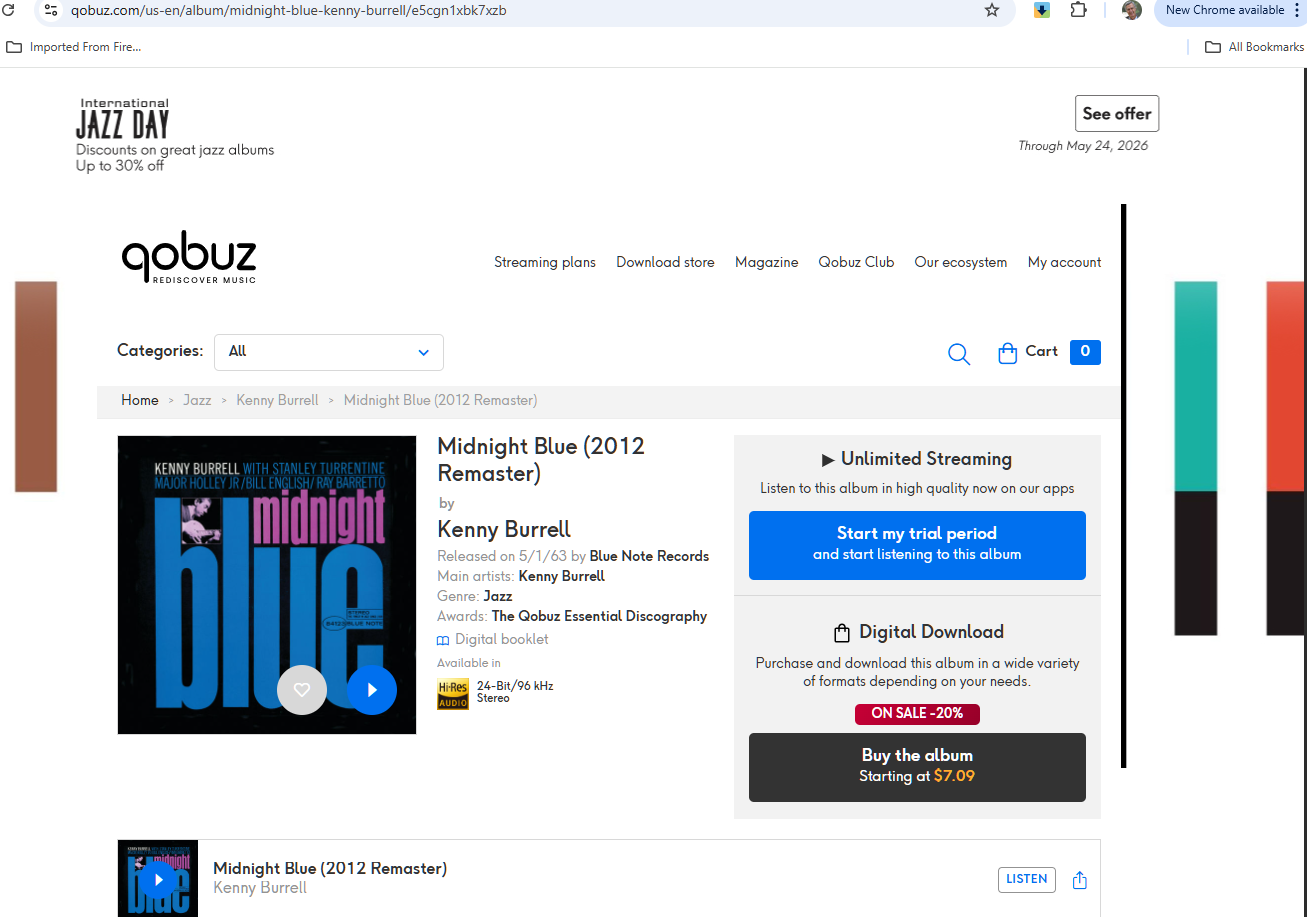Click the See offer button

click(x=1117, y=114)
